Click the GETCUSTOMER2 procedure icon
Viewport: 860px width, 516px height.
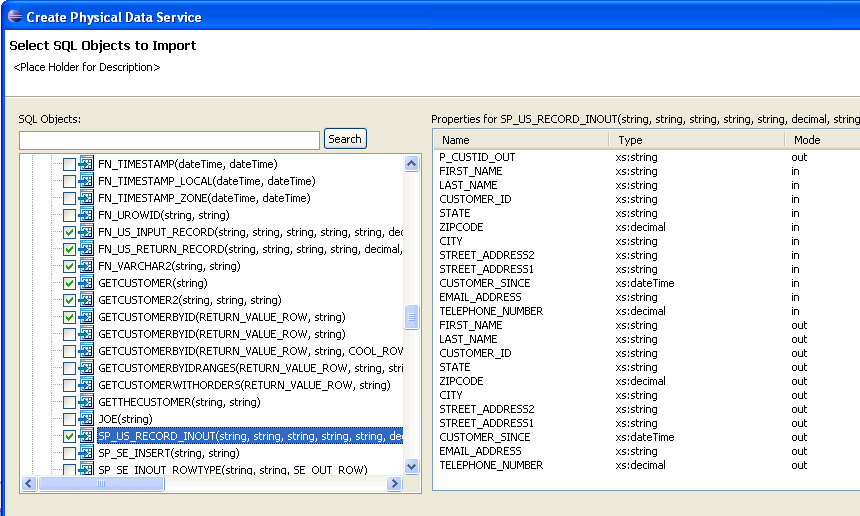86,300
